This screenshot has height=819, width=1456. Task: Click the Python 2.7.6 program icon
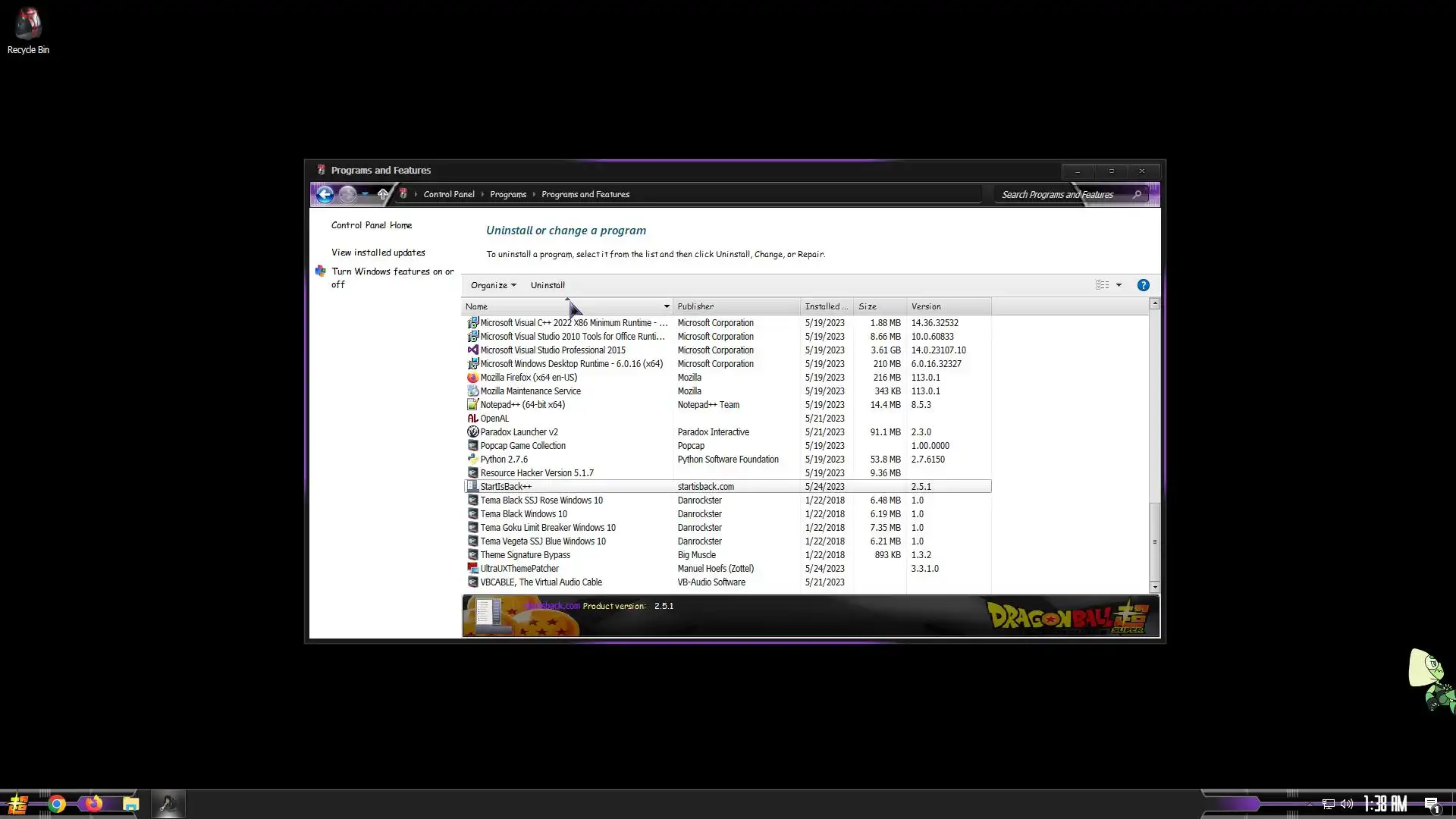(x=472, y=460)
